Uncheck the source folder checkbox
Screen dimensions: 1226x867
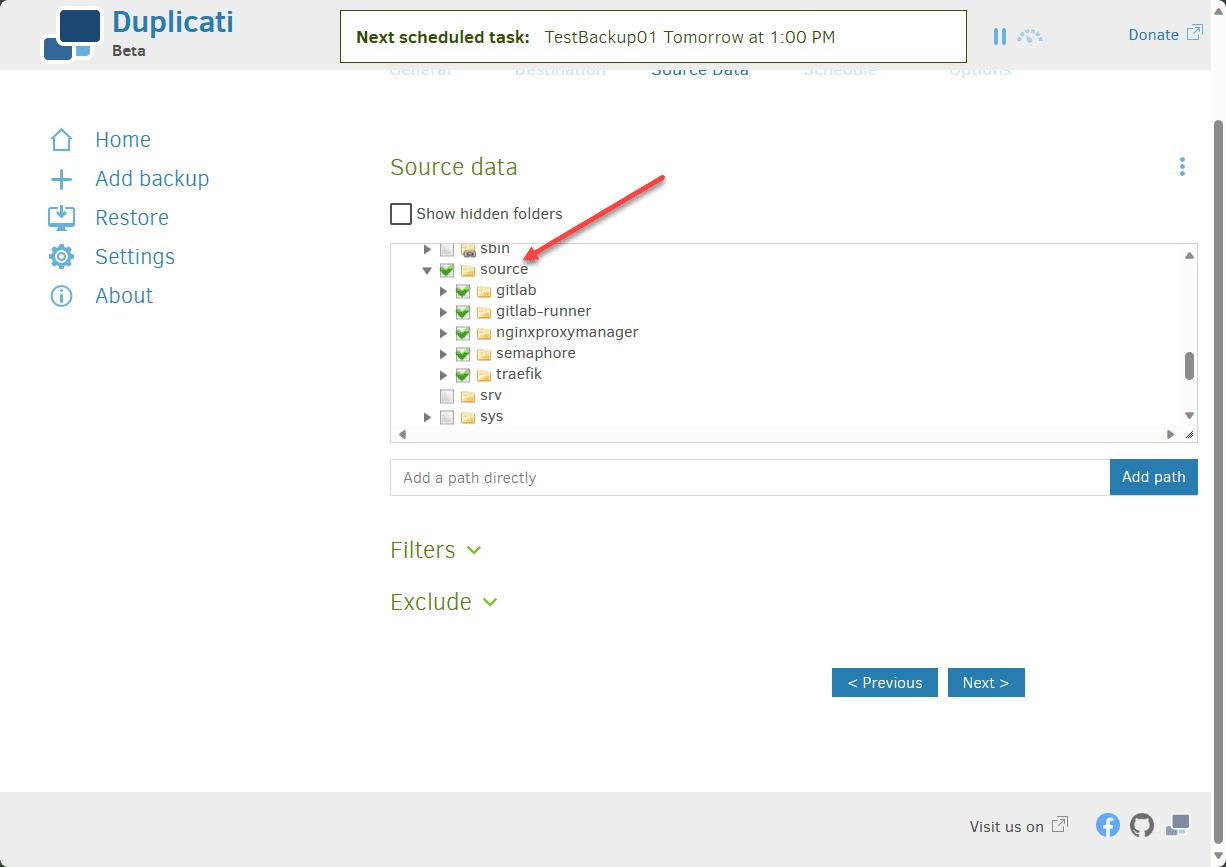447,270
